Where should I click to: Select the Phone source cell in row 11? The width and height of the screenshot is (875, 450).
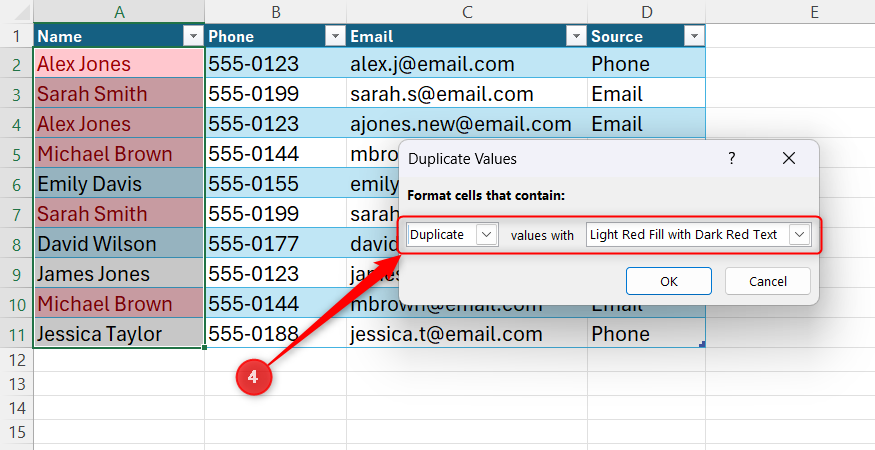click(x=646, y=334)
